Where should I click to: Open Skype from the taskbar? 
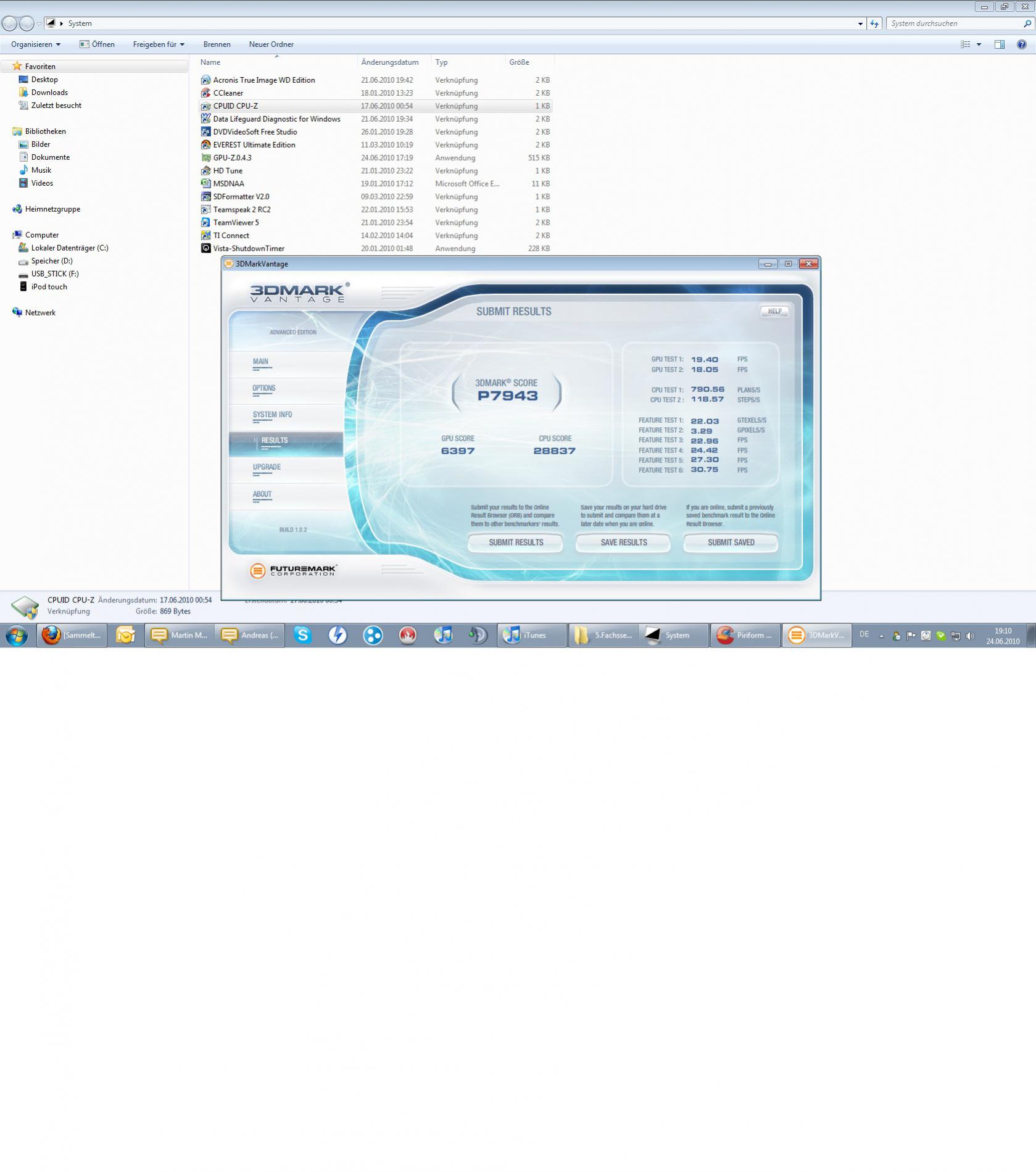coord(302,635)
